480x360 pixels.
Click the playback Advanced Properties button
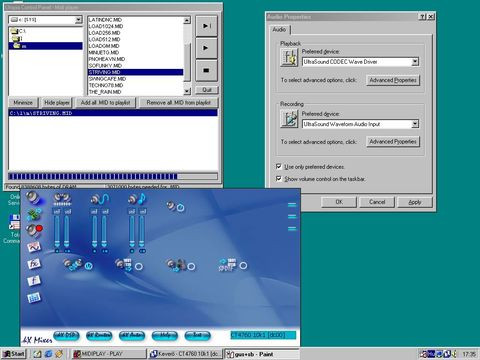tap(393, 80)
